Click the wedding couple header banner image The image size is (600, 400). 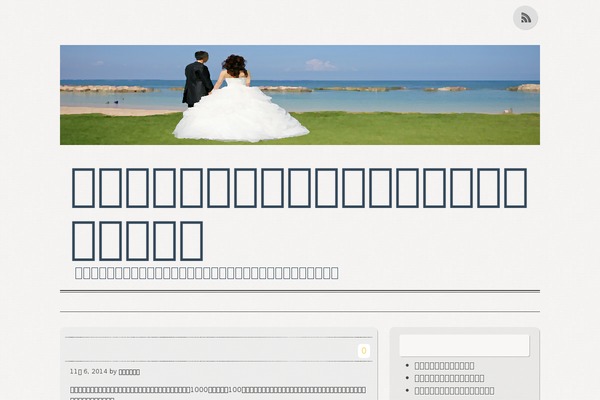[300, 95]
